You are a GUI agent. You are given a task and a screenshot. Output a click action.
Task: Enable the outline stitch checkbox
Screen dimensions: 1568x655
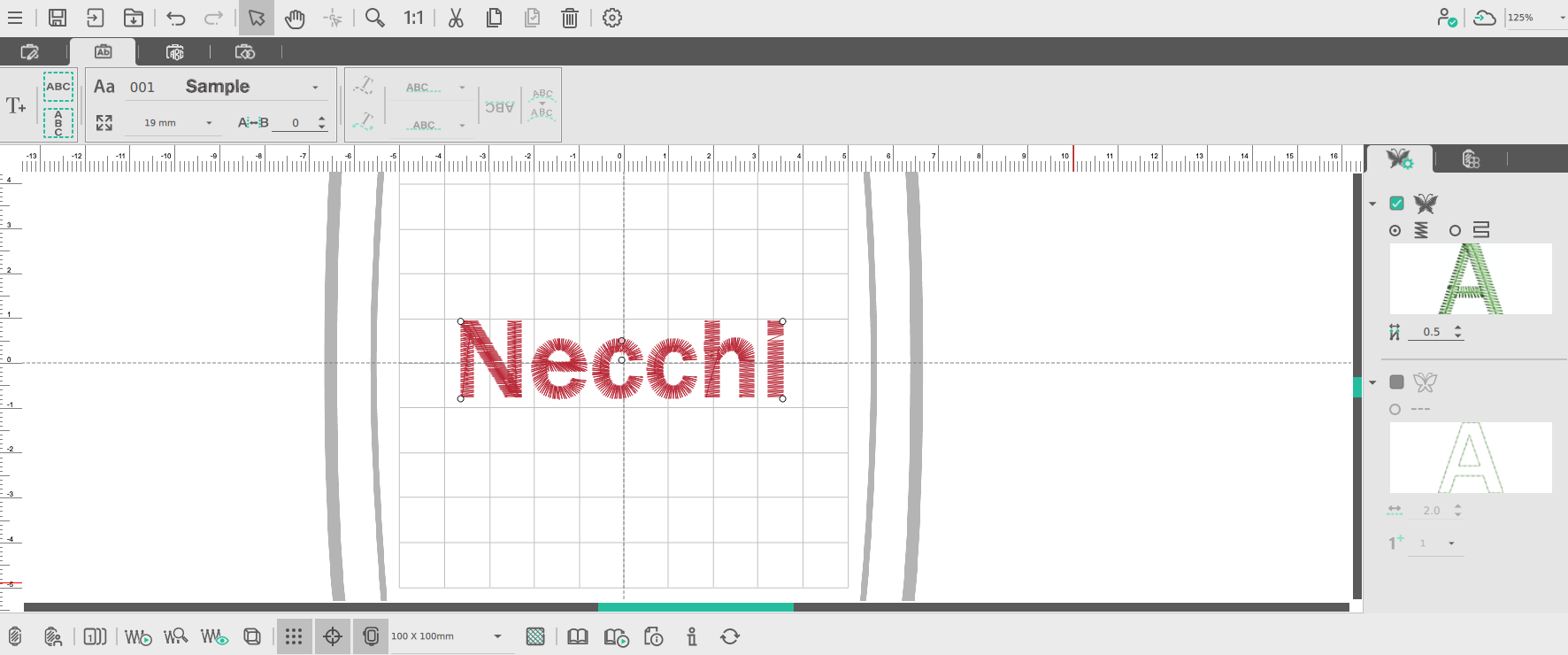click(x=1396, y=382)
